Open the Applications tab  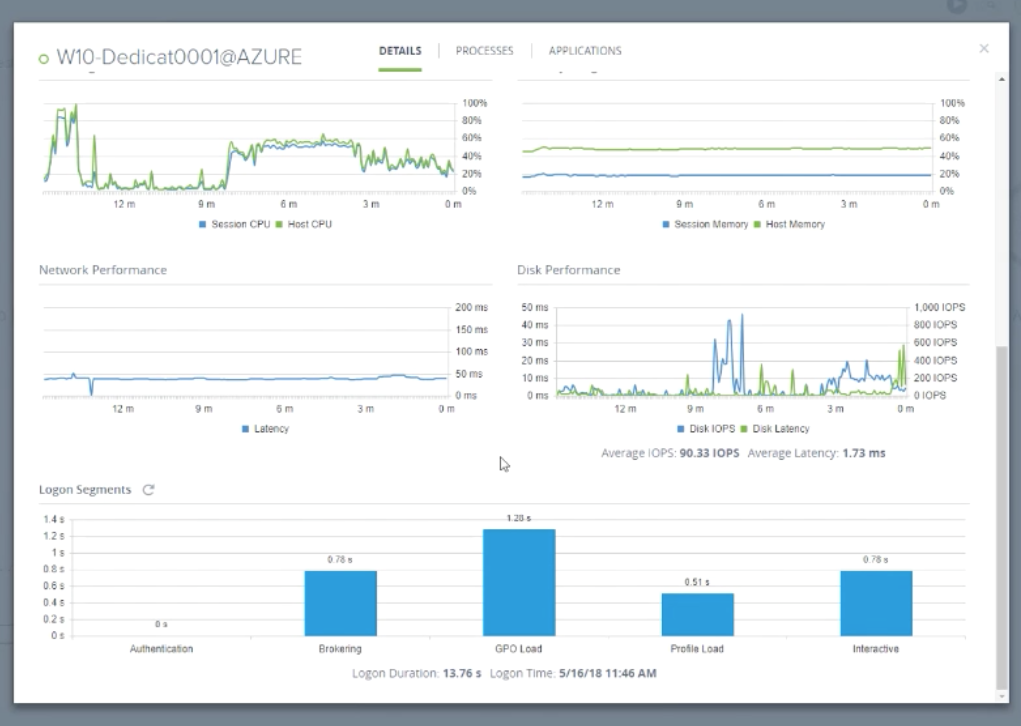[585, 51]
